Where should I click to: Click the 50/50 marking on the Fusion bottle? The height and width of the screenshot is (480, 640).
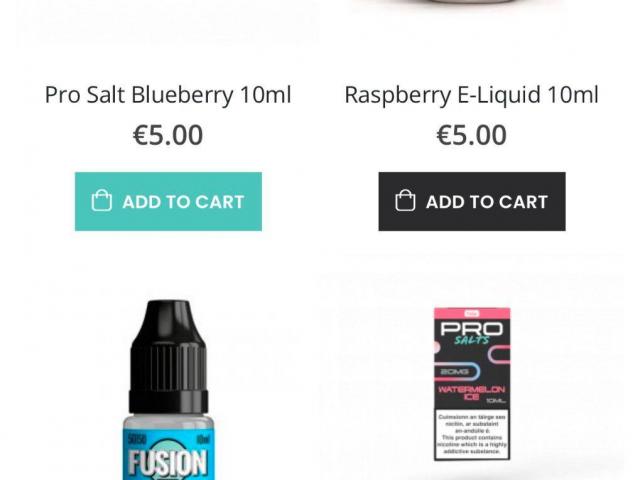coord(137,439)
